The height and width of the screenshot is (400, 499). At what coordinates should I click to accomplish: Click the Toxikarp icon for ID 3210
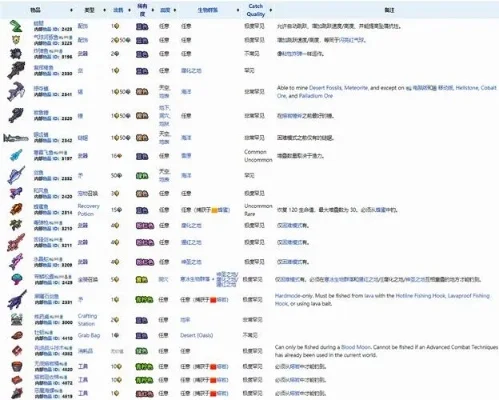pos(16,225)
